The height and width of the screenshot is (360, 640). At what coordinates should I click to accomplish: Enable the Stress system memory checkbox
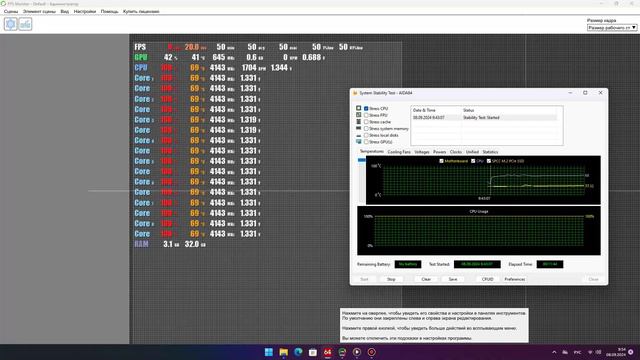(366, 129)
